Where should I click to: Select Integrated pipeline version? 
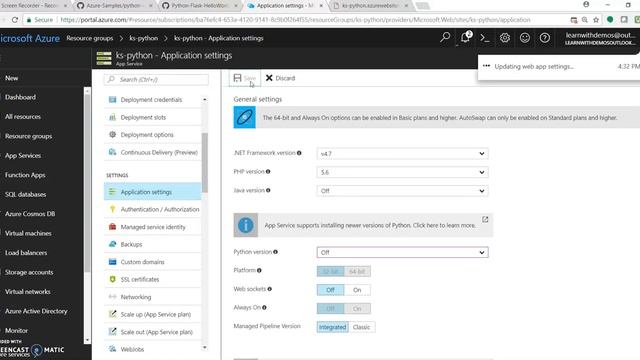(x=333, y=327)
